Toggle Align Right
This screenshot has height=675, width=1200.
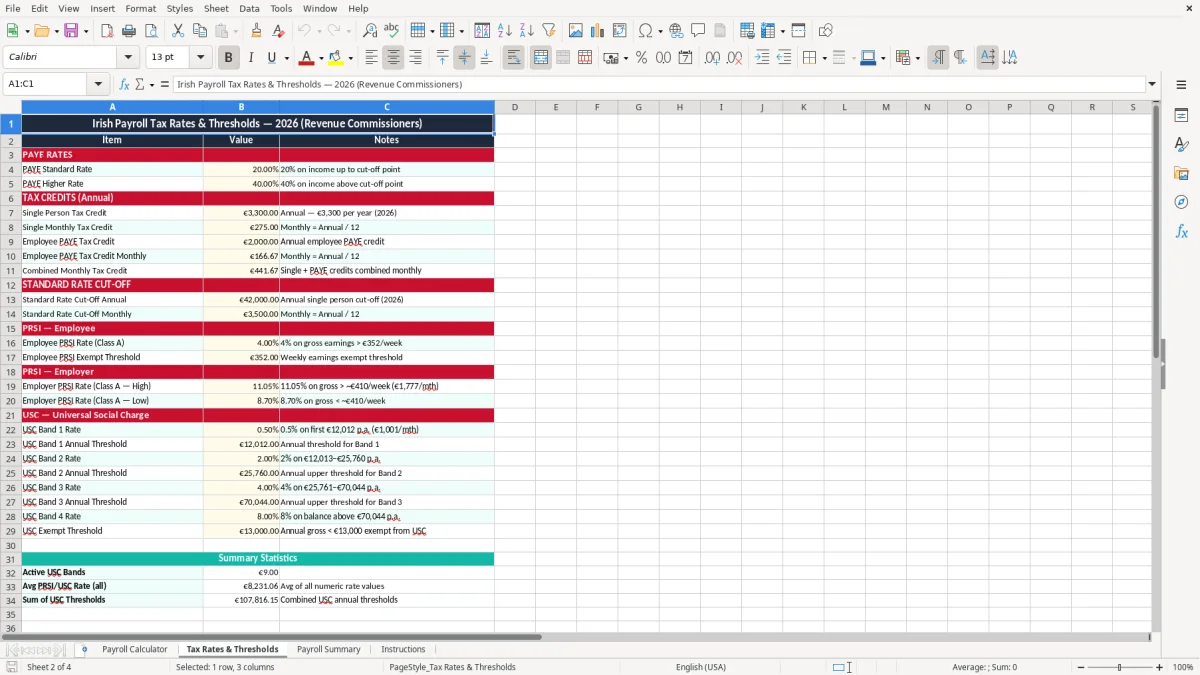[x=415, y=58]
